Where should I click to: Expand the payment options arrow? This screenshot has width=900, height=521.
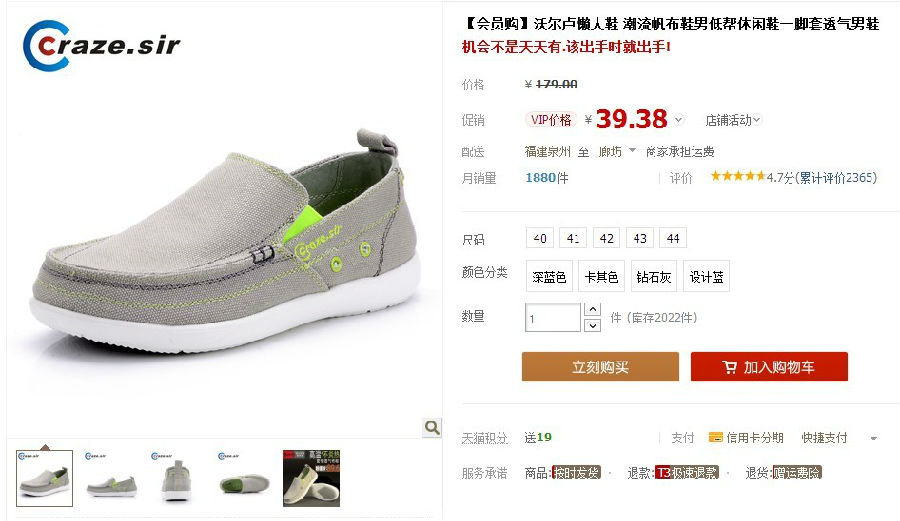874,438
